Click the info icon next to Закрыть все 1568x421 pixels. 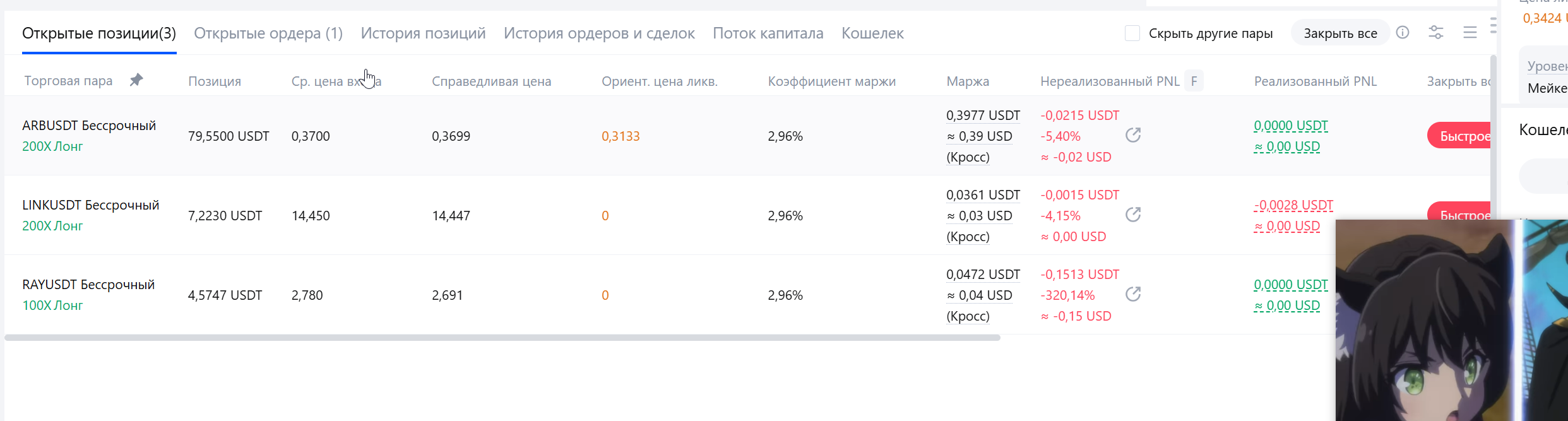click(1403, 33)
